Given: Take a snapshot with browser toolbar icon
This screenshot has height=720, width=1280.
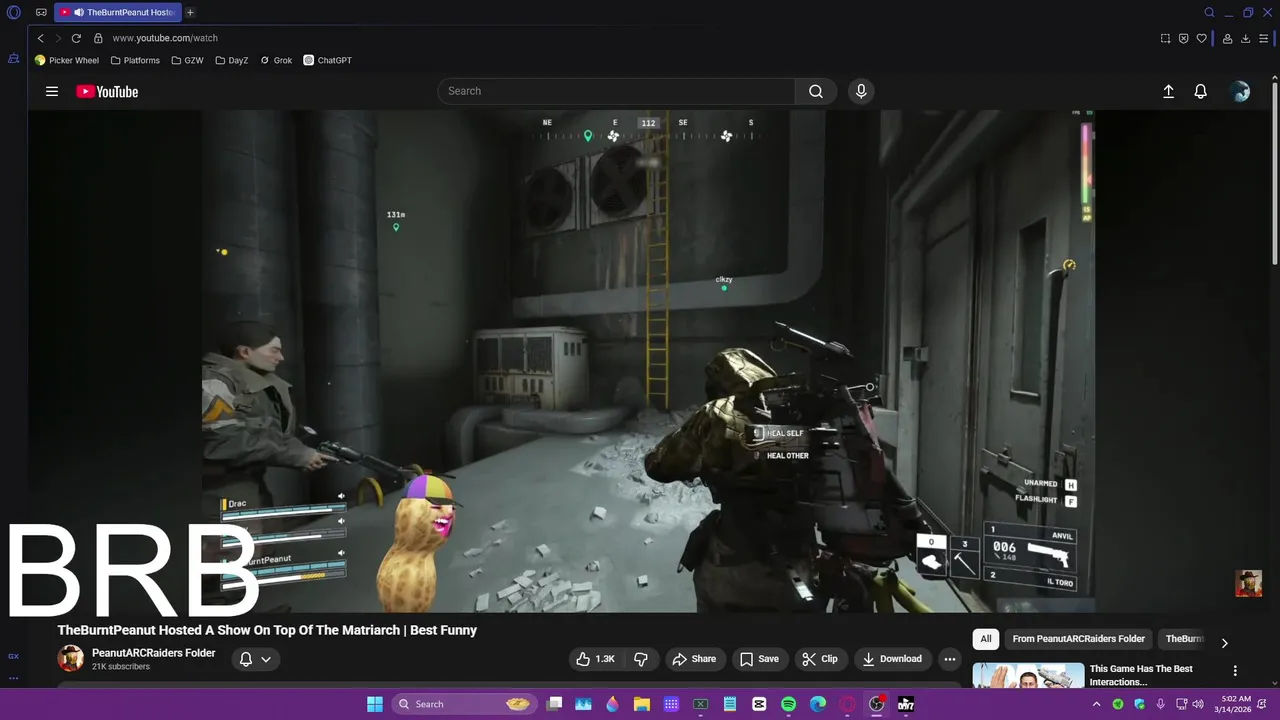Looking at the screenshot, I should pyautogui.click(x=1165, y=38).
